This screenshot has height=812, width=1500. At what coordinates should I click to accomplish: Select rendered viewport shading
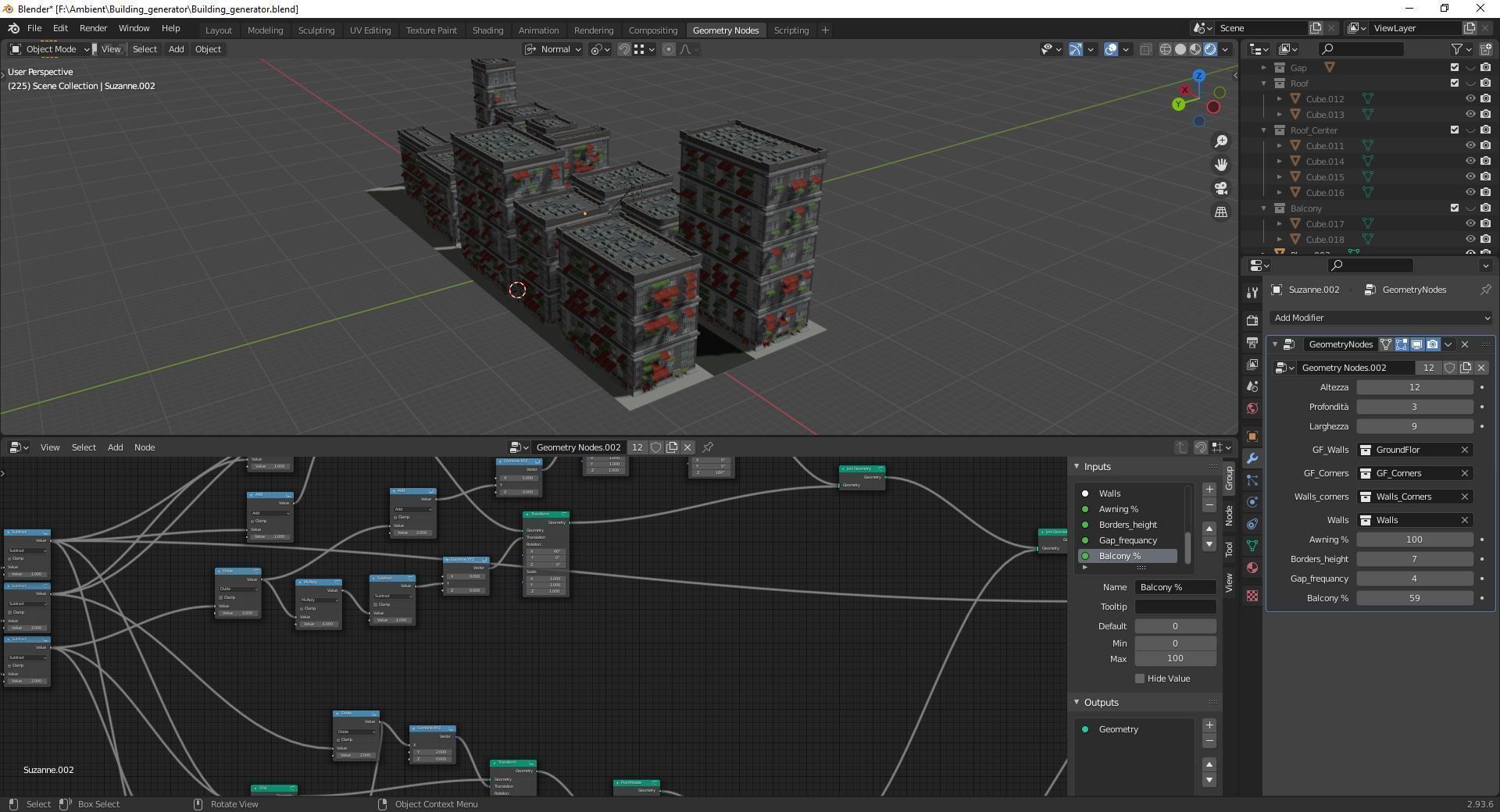[1210, 49]
